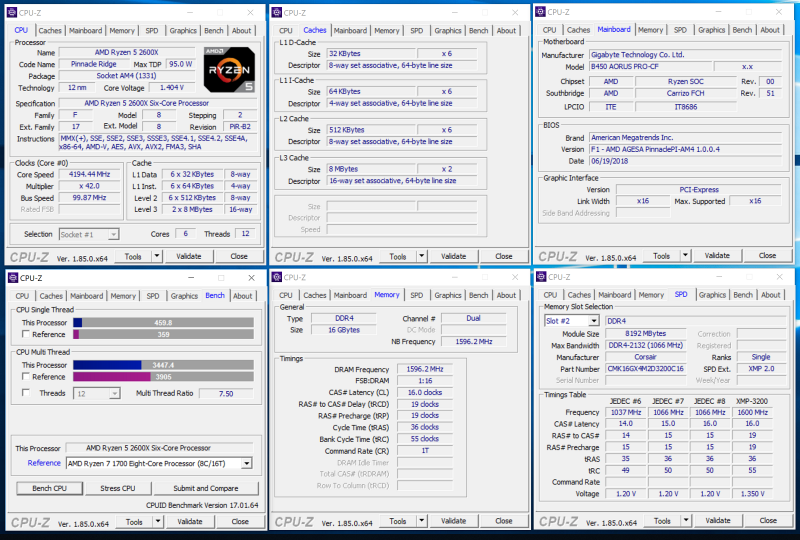The width and height of the screenshot is (800, 540).
Task: Click the DRAM Frequency value 1596.2 MHz
Action: coord(425,369)
